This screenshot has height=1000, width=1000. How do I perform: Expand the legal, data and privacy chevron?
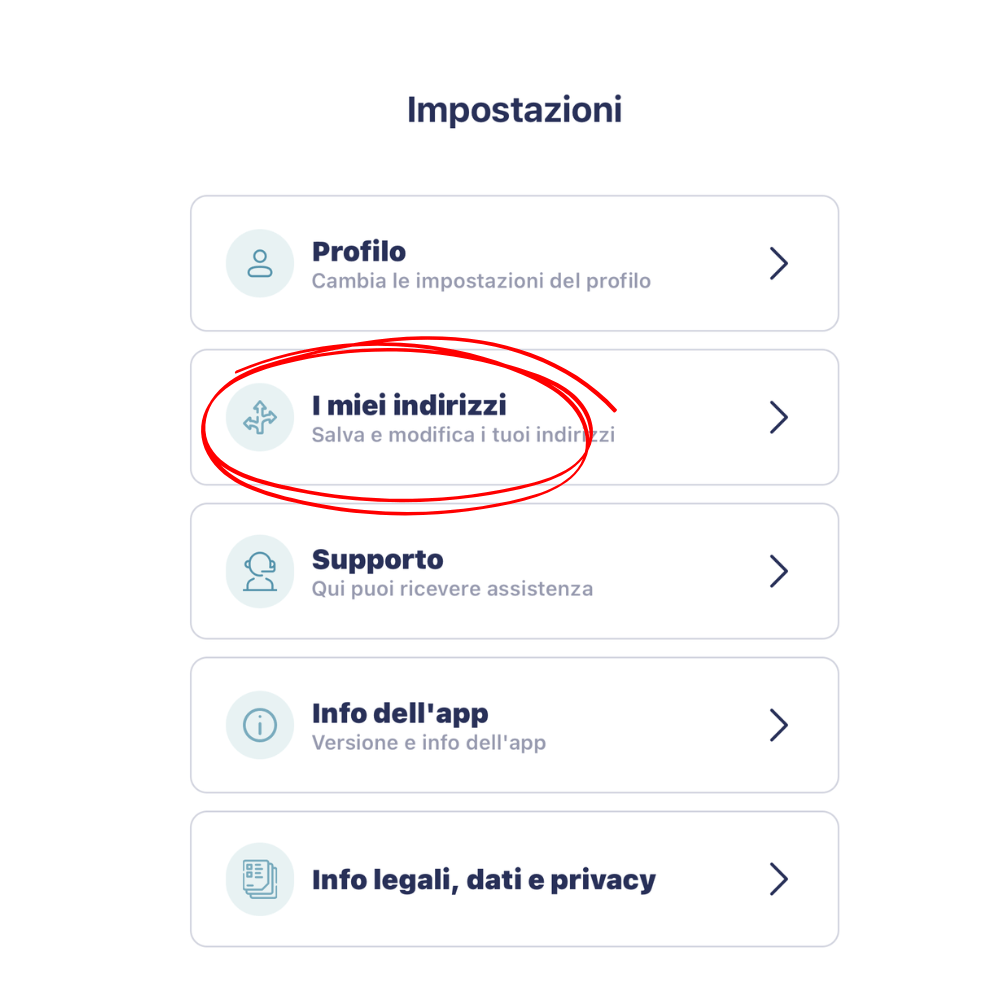click(779, 879)
